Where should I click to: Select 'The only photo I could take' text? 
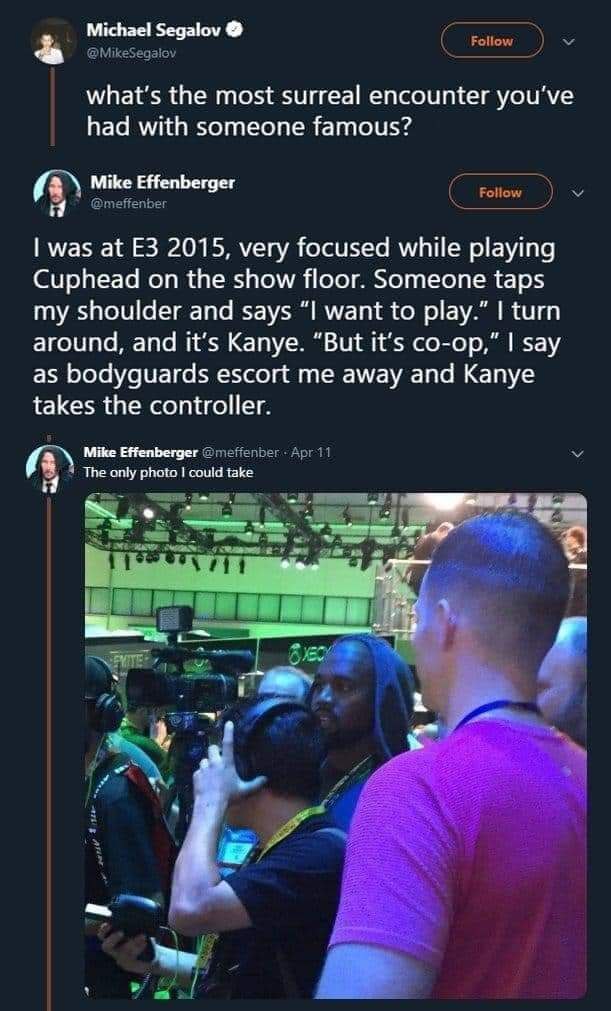pos(168,473)
